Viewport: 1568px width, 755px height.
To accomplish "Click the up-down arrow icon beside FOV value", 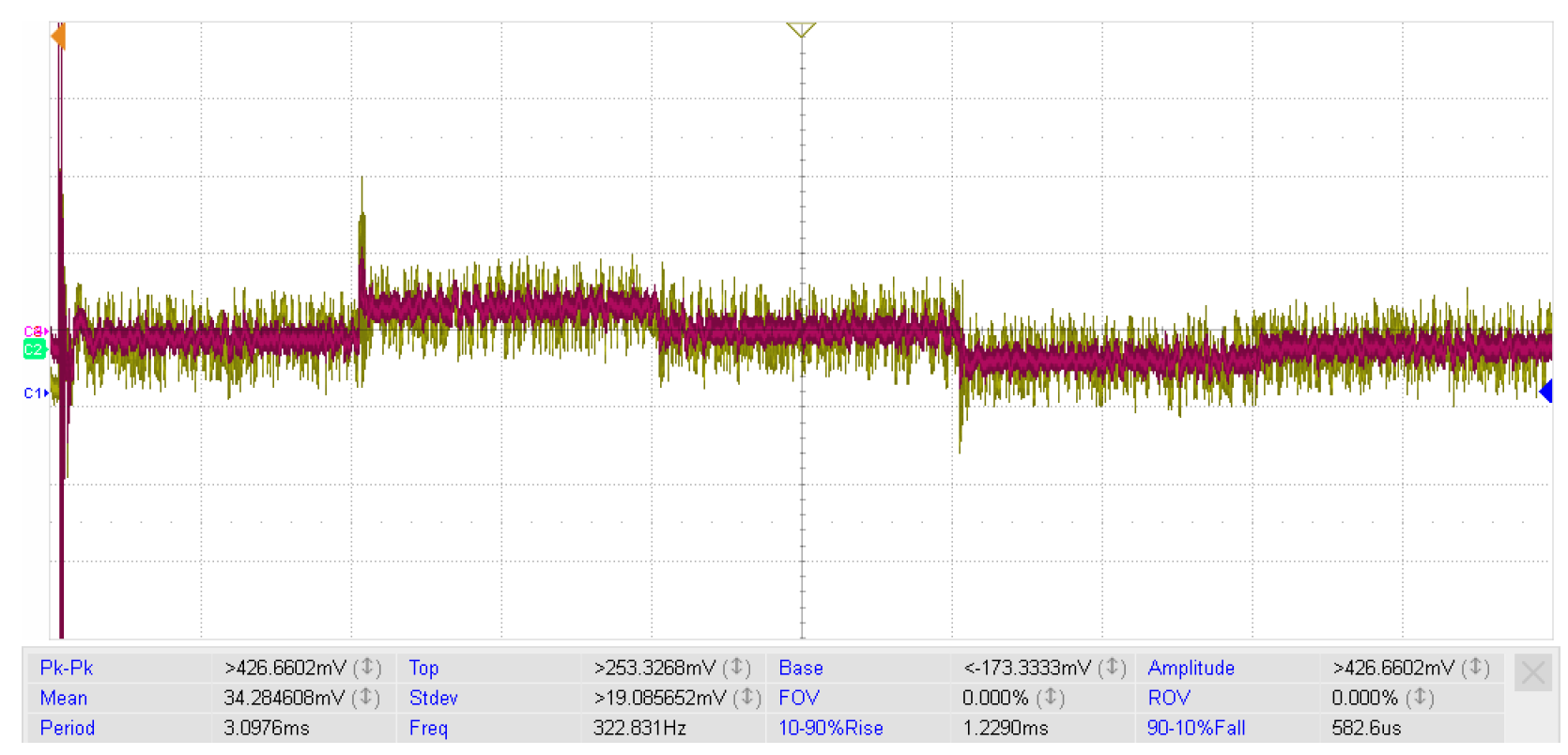I will pyautogui.click(x=1050, y=698).
